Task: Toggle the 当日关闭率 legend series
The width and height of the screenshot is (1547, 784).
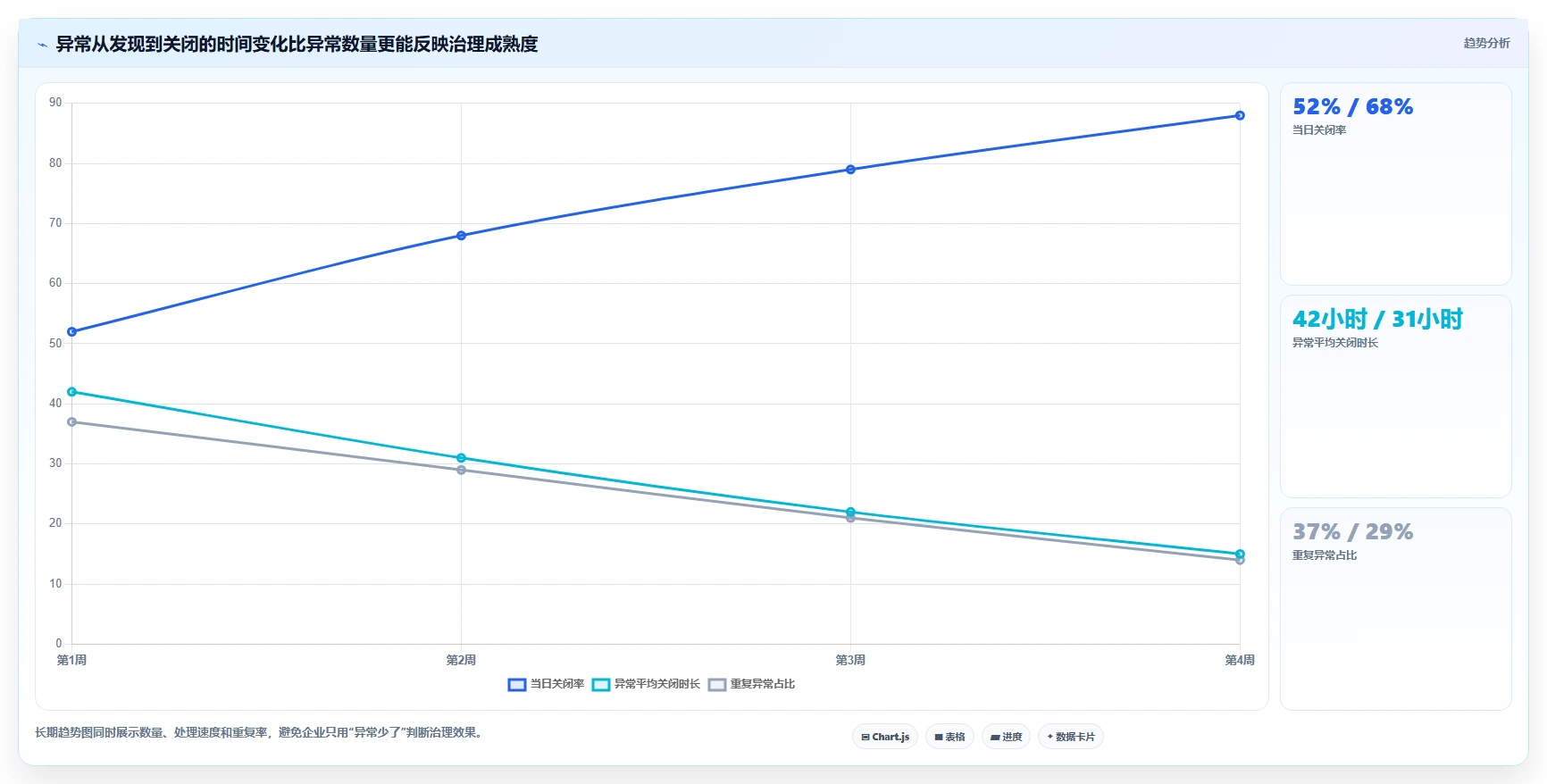Action: pos(546,684)
